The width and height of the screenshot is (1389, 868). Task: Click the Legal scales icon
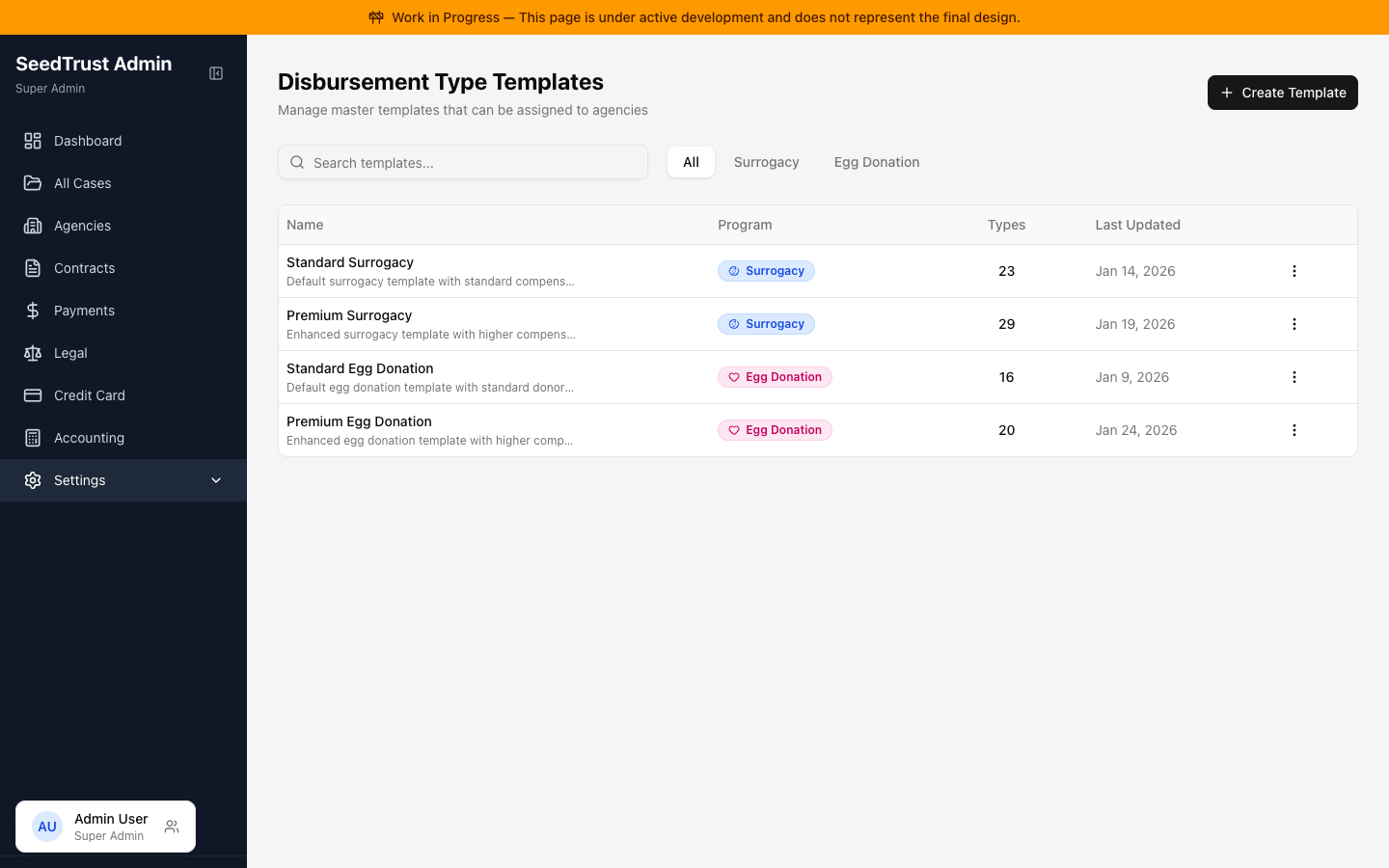[33, 353]
